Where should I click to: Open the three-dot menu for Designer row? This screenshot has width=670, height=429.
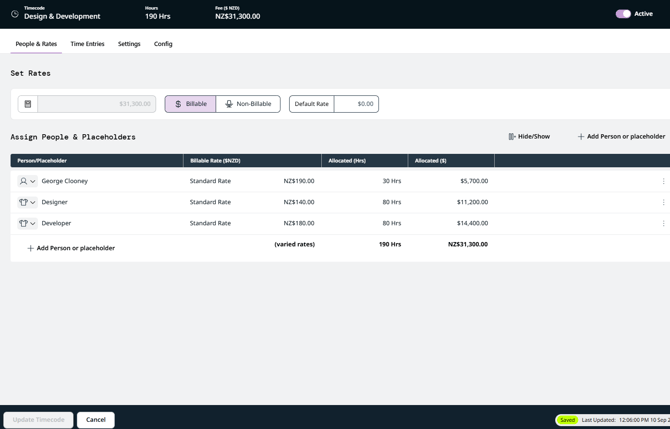[663, 202]
